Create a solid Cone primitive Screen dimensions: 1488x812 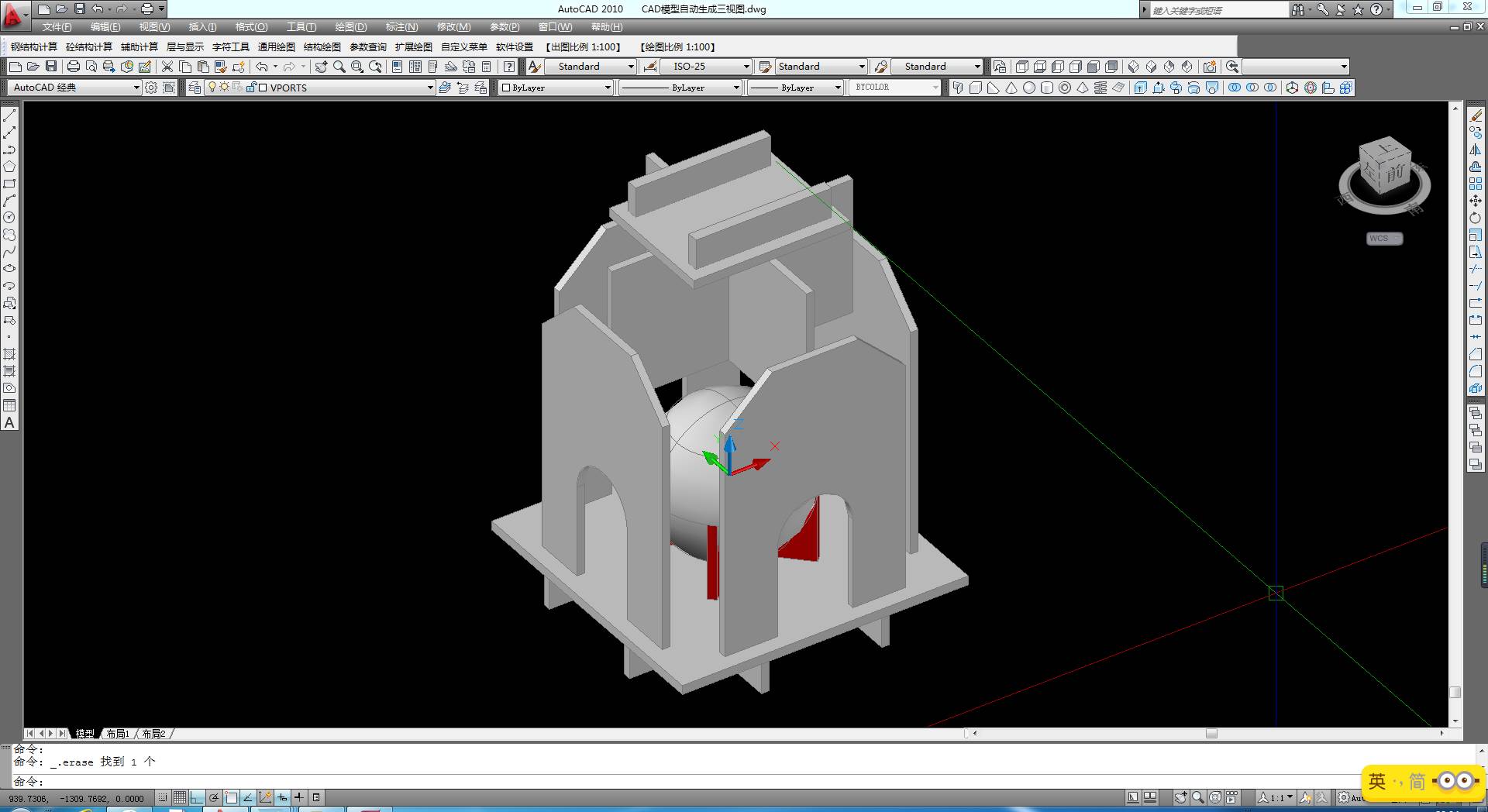point(1011,88)
